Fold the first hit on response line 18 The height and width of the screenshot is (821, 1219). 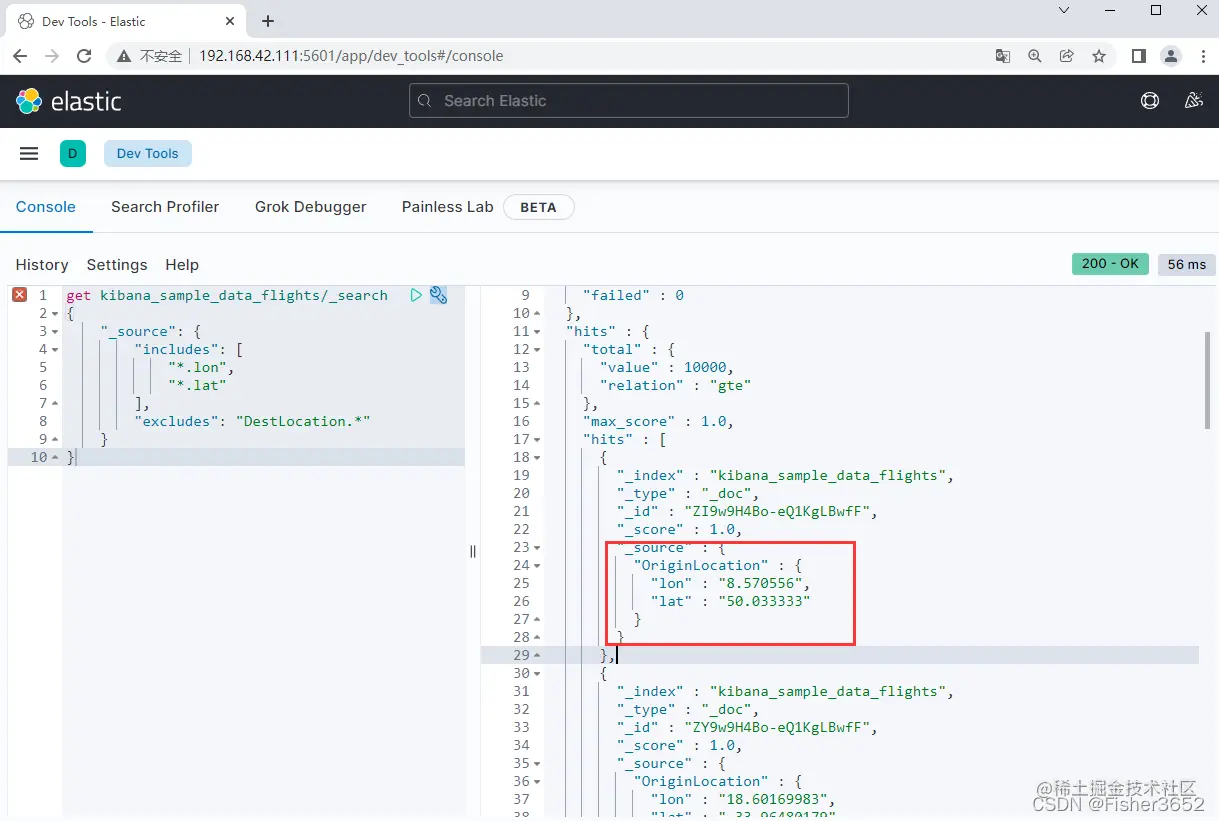(x=537, y=457)
